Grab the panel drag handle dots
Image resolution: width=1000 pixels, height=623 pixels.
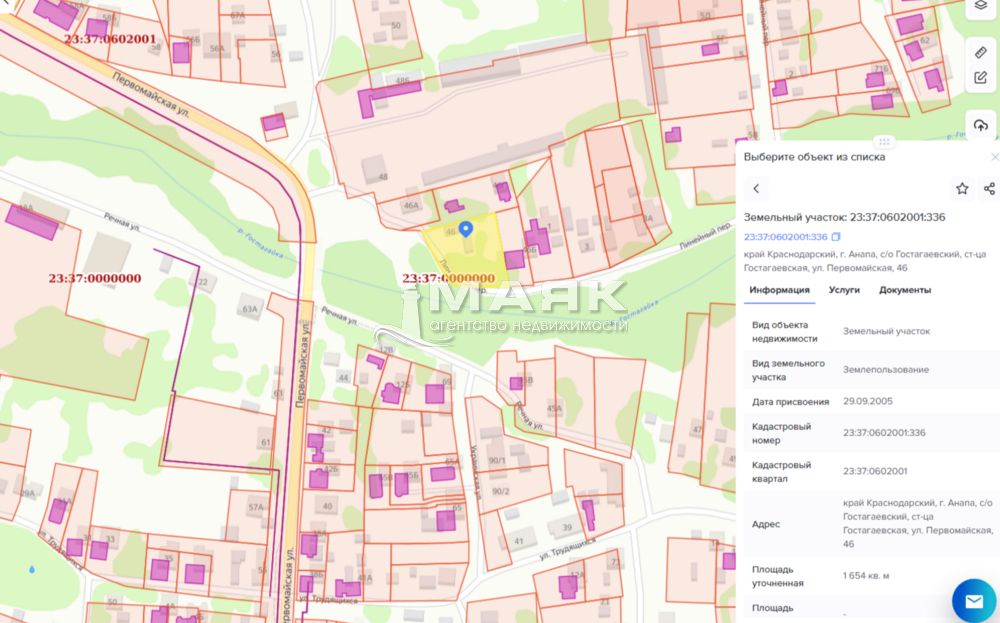(x=883, y=142)
